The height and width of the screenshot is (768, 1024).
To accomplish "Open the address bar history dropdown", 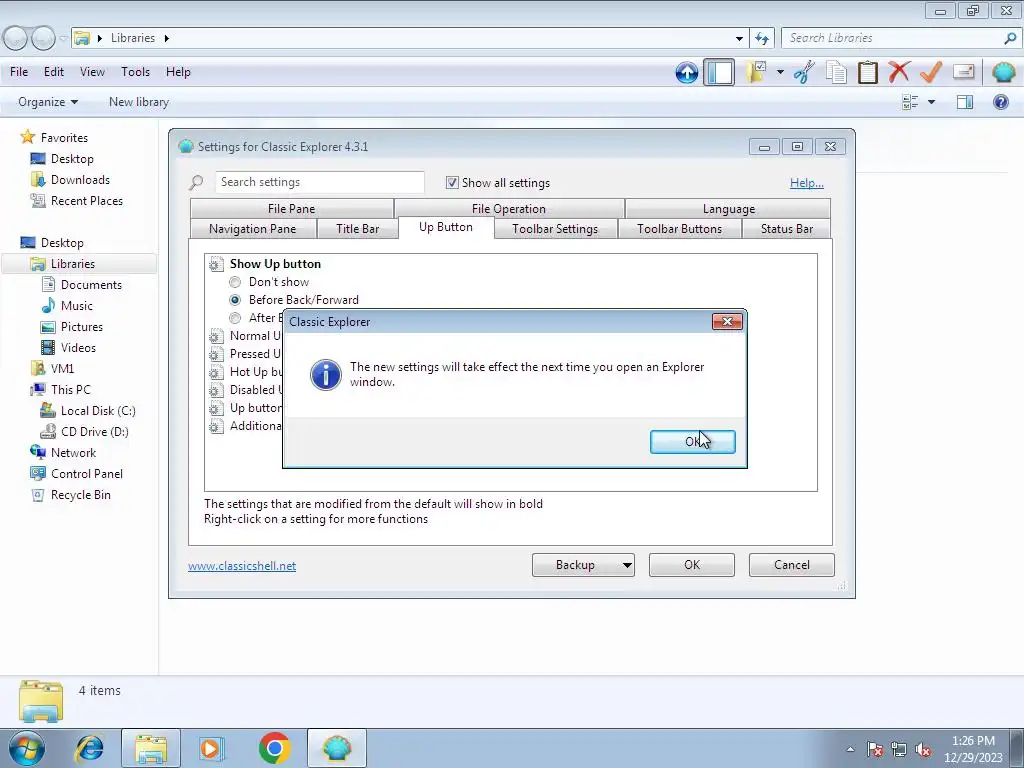I will coord(739,39).
